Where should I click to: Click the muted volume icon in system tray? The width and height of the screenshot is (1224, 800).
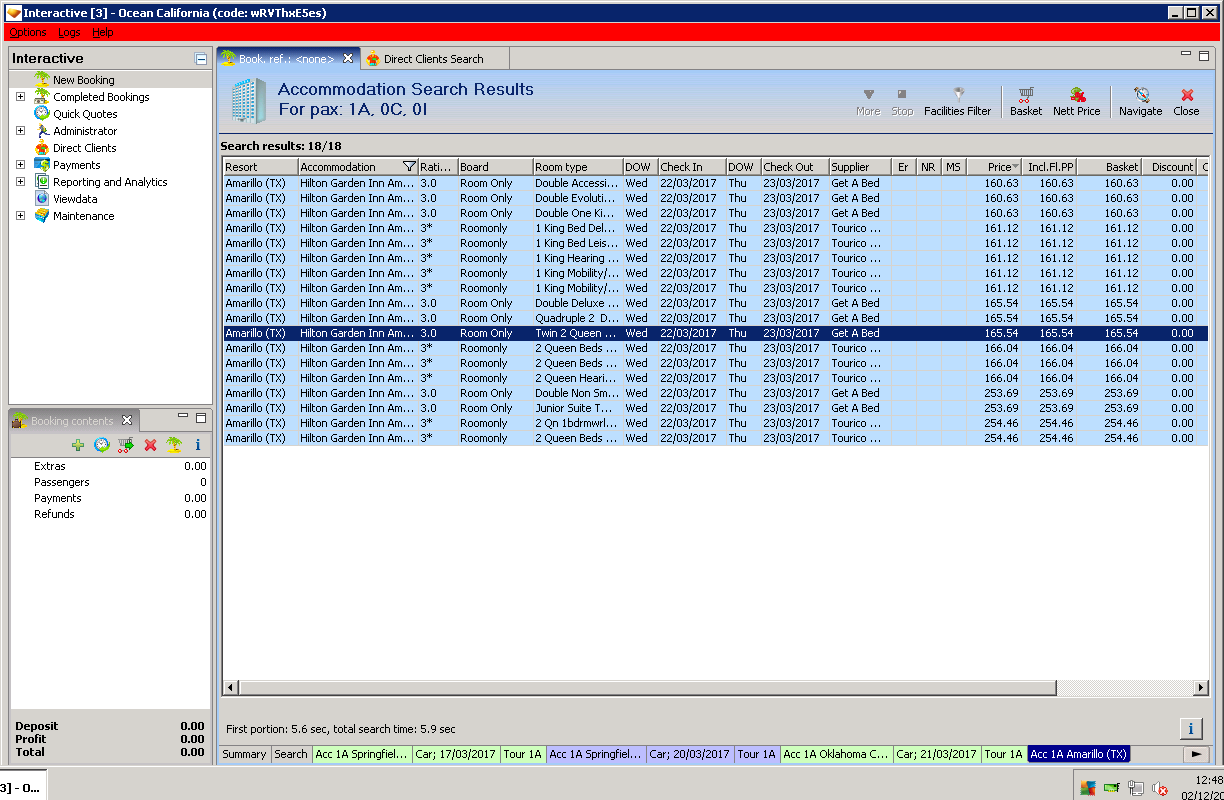[1160, 788]
